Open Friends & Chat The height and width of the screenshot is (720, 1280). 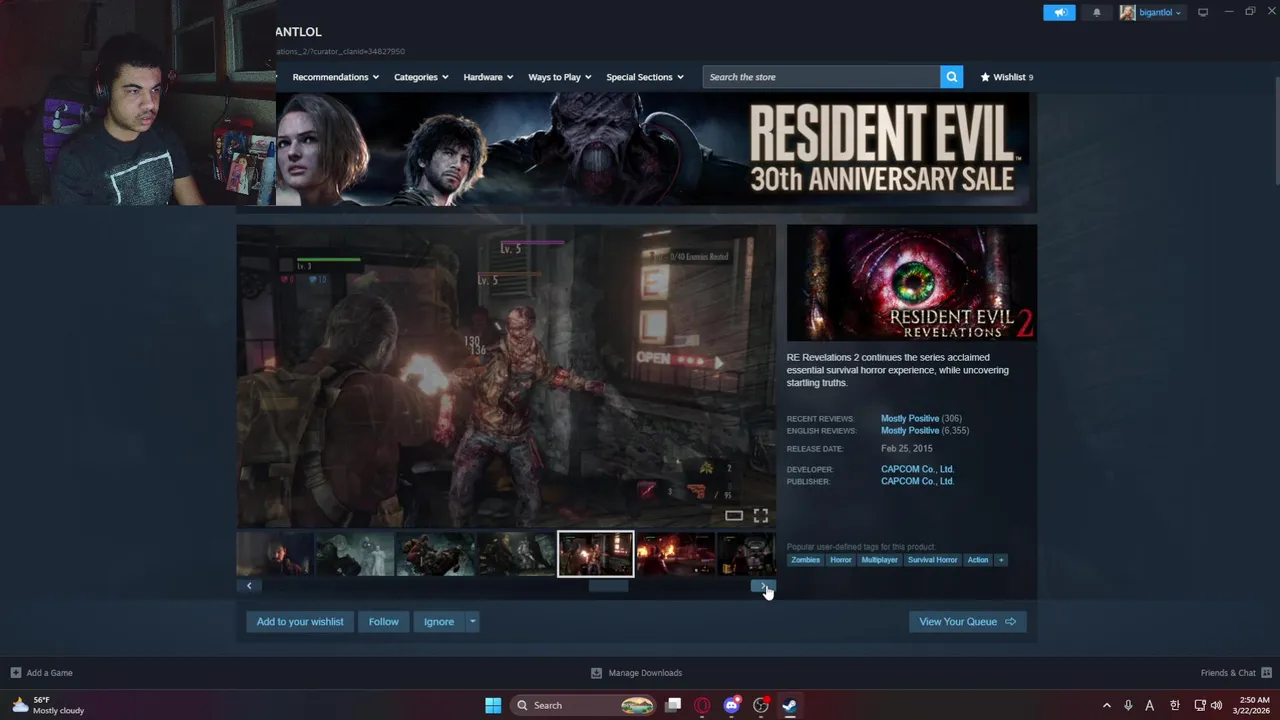[1236, 673]
